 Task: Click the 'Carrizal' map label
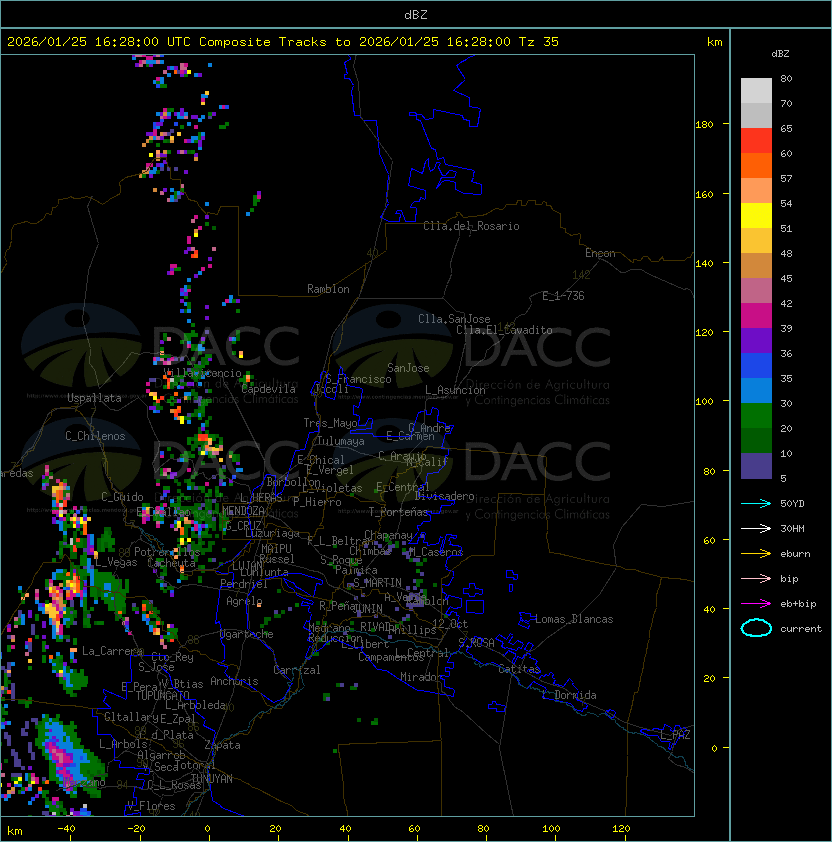point(296,670)
